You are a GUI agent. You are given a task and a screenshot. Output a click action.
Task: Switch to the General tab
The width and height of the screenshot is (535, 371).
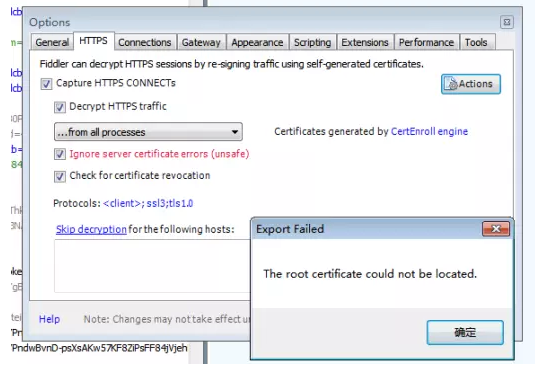(52, 42)
